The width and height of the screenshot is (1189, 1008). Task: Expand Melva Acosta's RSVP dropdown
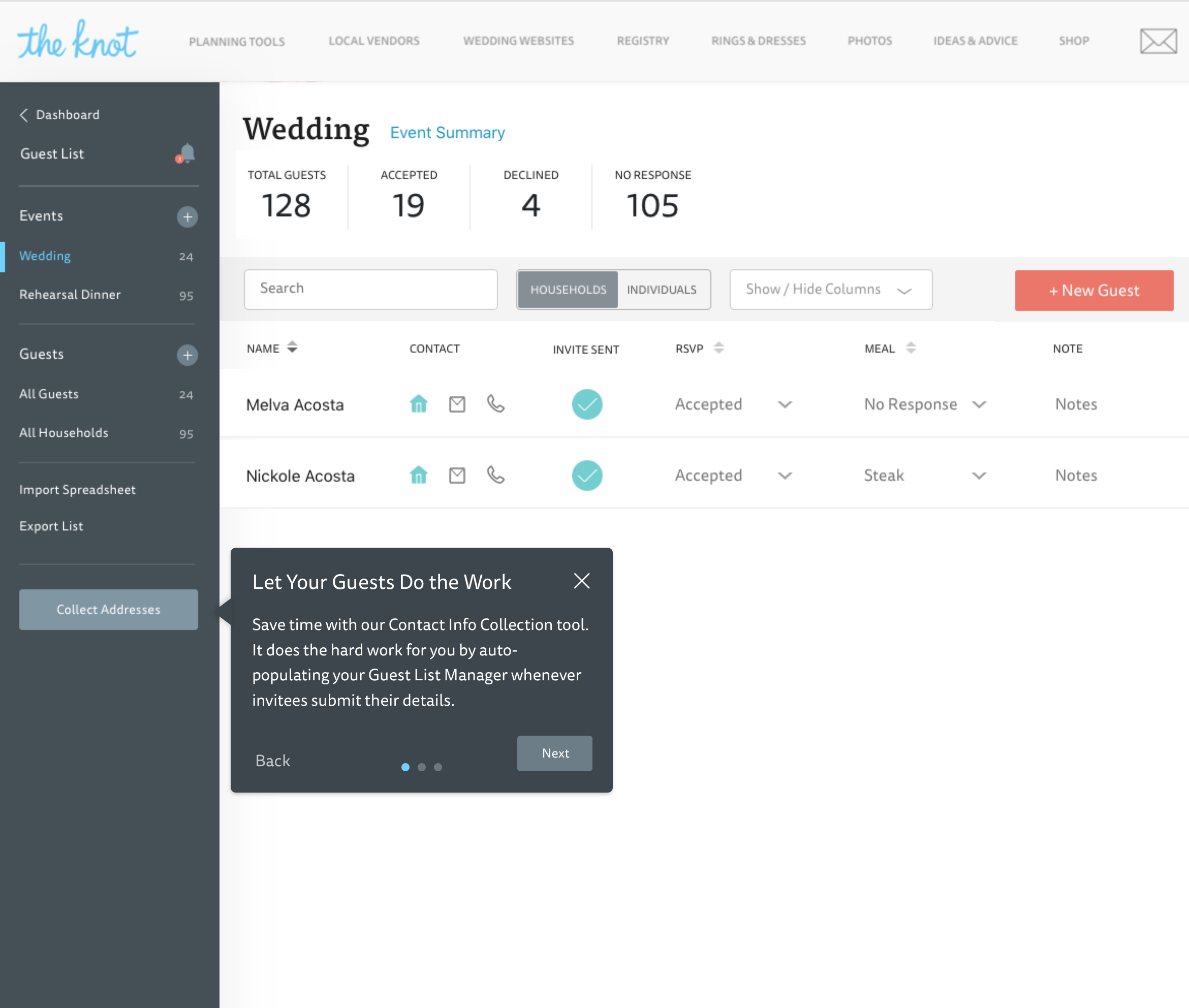[x=785, y=404]
